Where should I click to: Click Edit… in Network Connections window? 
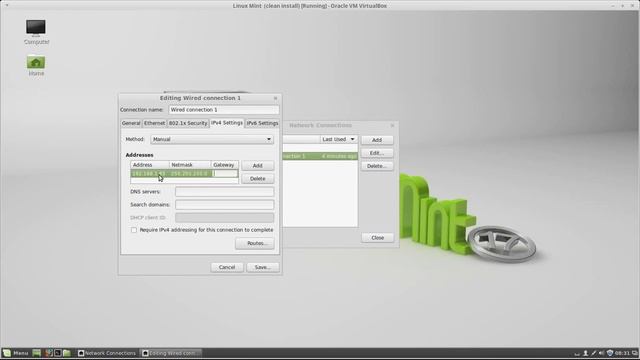pyautogui.click(x=377, y=153)
